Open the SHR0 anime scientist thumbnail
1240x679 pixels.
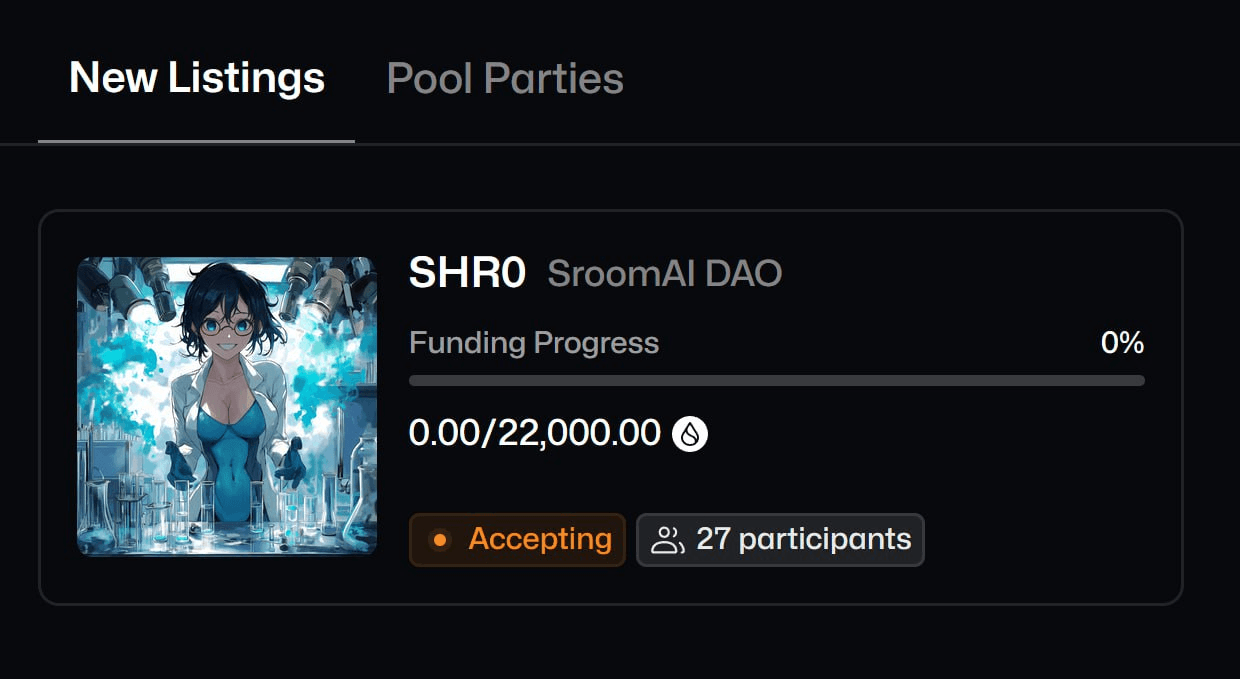pyautogui.click(x=227, y=406)
